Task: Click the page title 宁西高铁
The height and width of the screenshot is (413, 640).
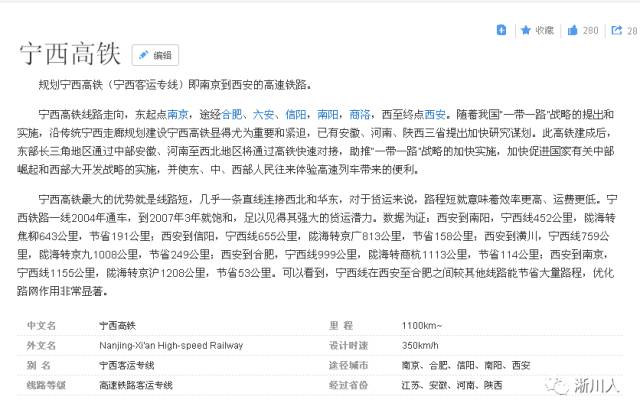Action: pyautogui.click(x=70, y=53)
